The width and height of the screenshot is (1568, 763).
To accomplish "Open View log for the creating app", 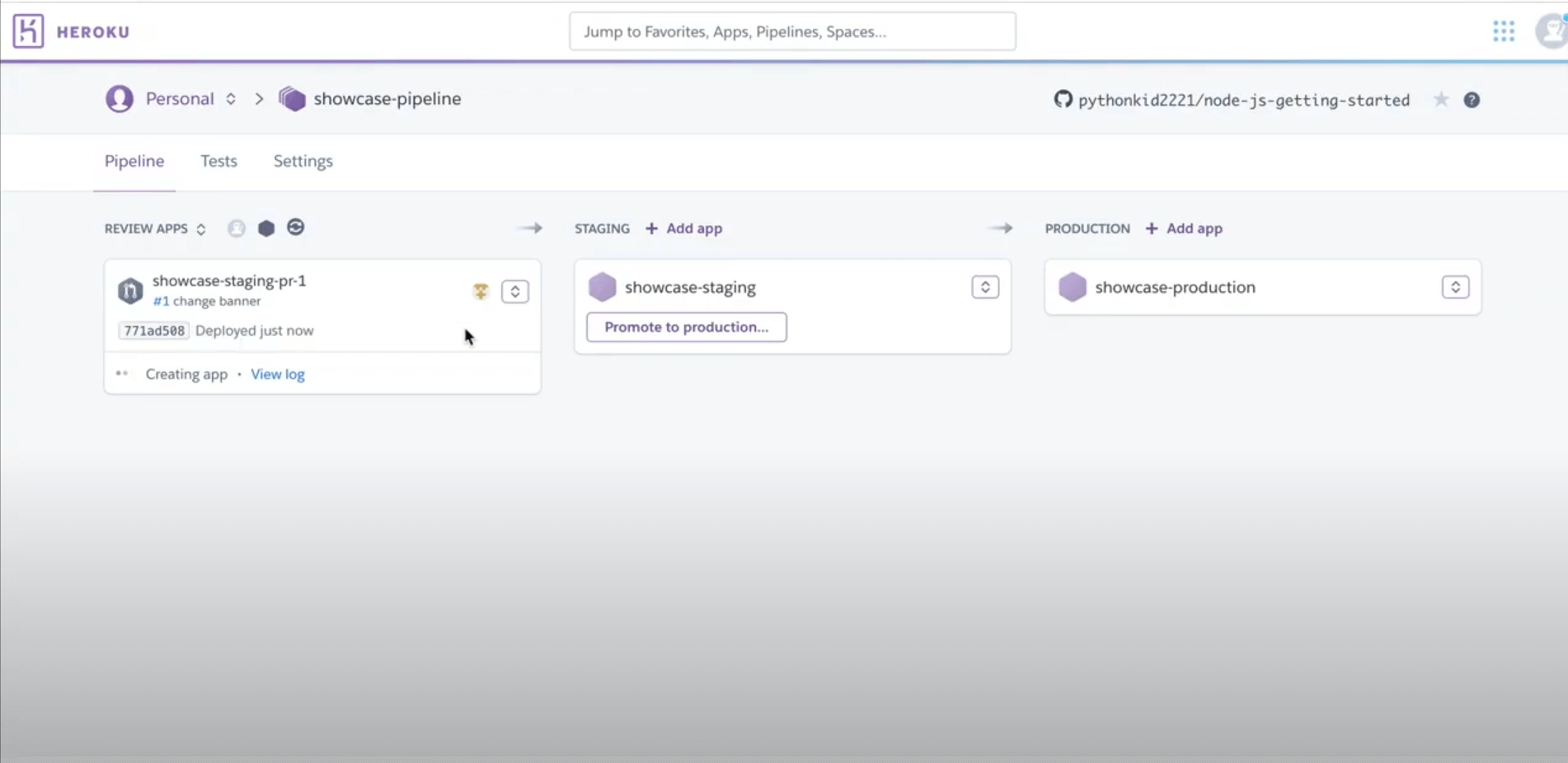I will click(x=278, y=374).
